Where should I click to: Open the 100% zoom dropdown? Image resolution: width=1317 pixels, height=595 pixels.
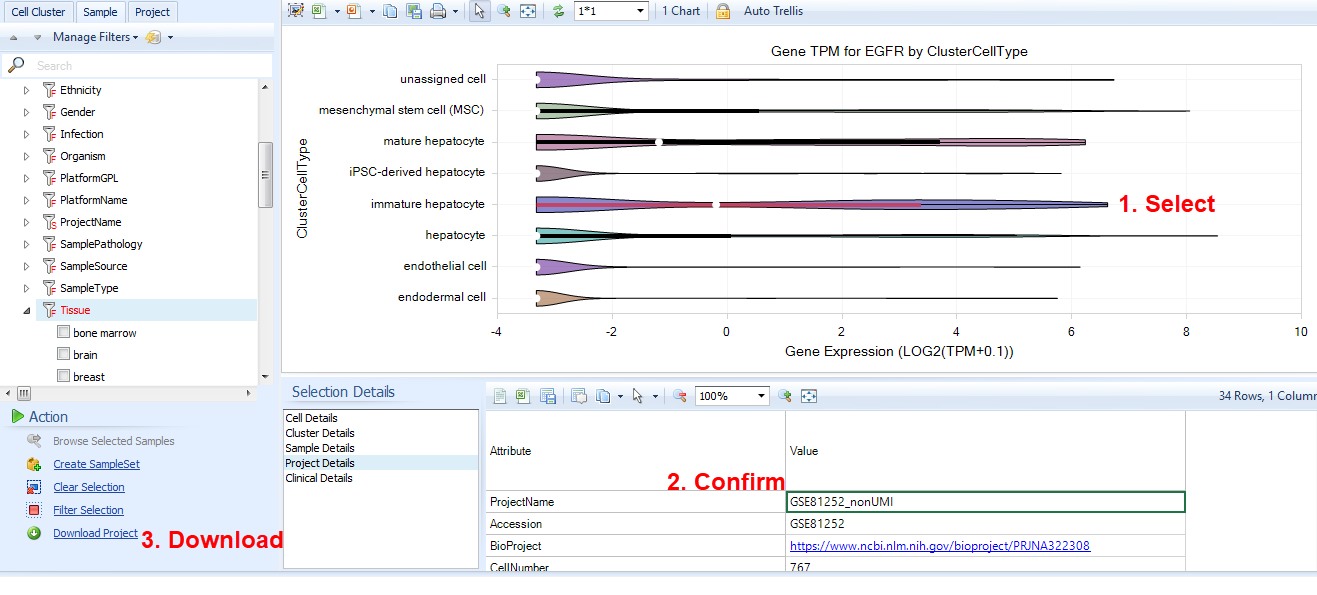tap(761, 396)
